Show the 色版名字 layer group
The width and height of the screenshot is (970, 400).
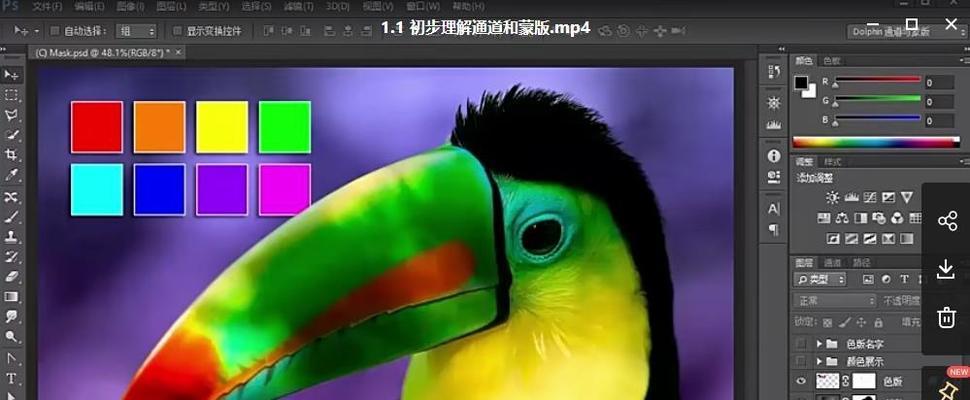[802, 343]
